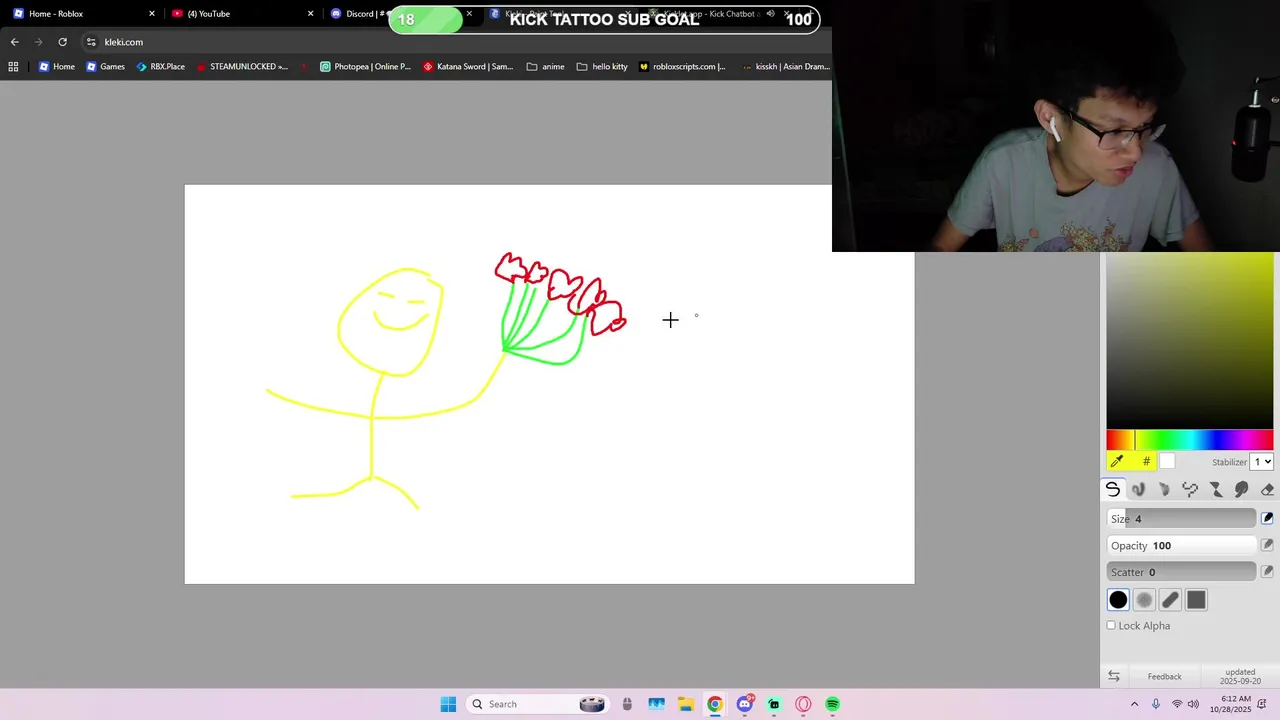Swap the panel side with arrows button

1114,676
